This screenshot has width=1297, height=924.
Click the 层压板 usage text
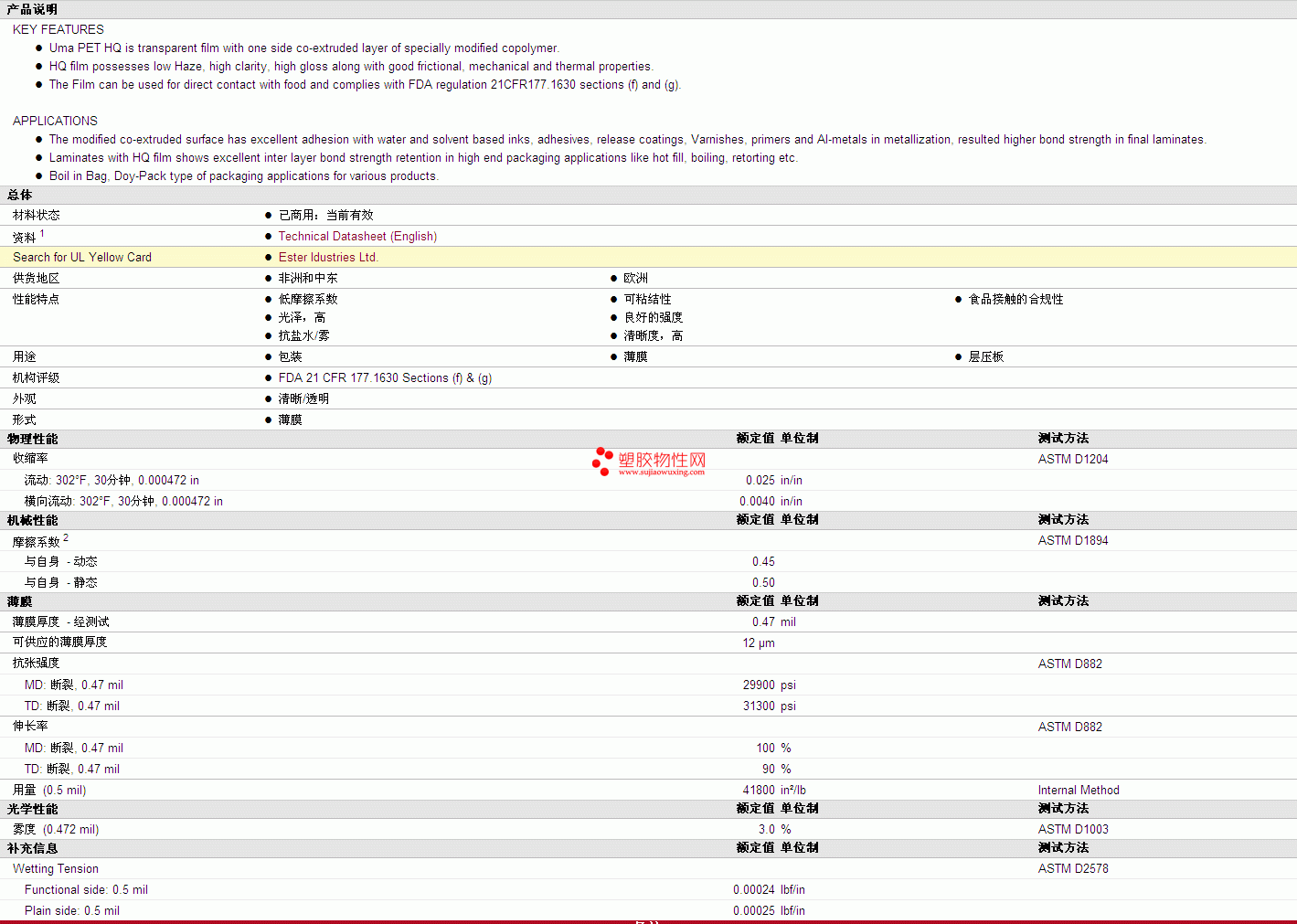coord(986,356)
